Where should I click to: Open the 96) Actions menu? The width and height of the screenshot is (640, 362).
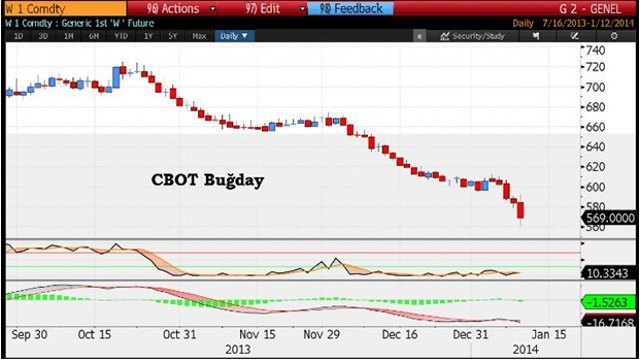(173, 9)
